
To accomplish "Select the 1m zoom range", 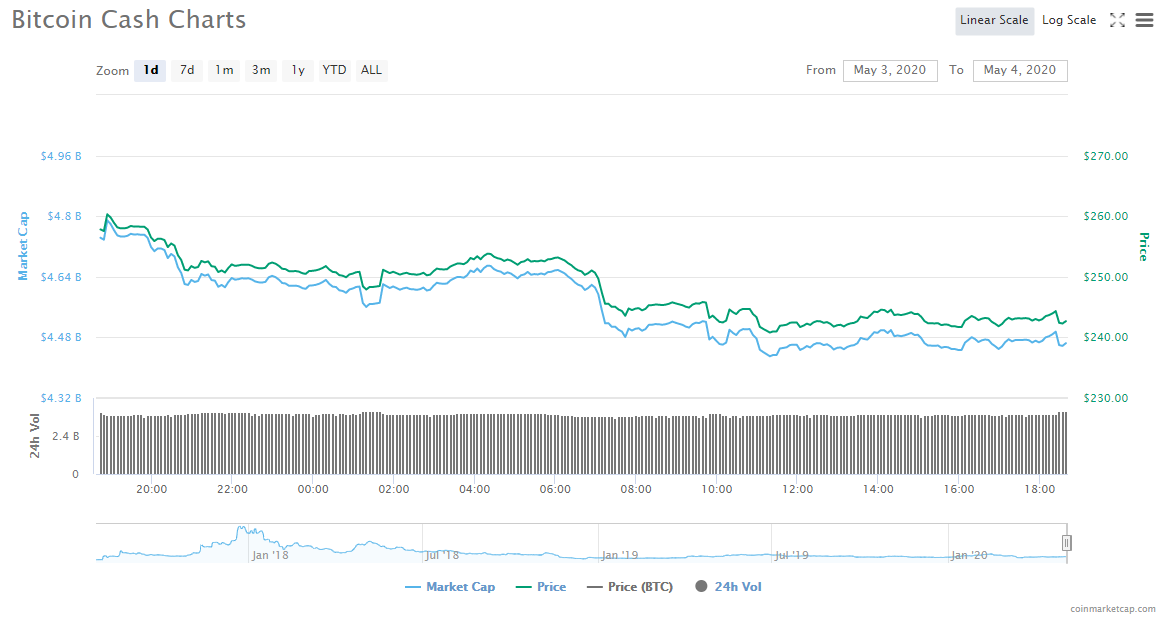I will [224, 70].
